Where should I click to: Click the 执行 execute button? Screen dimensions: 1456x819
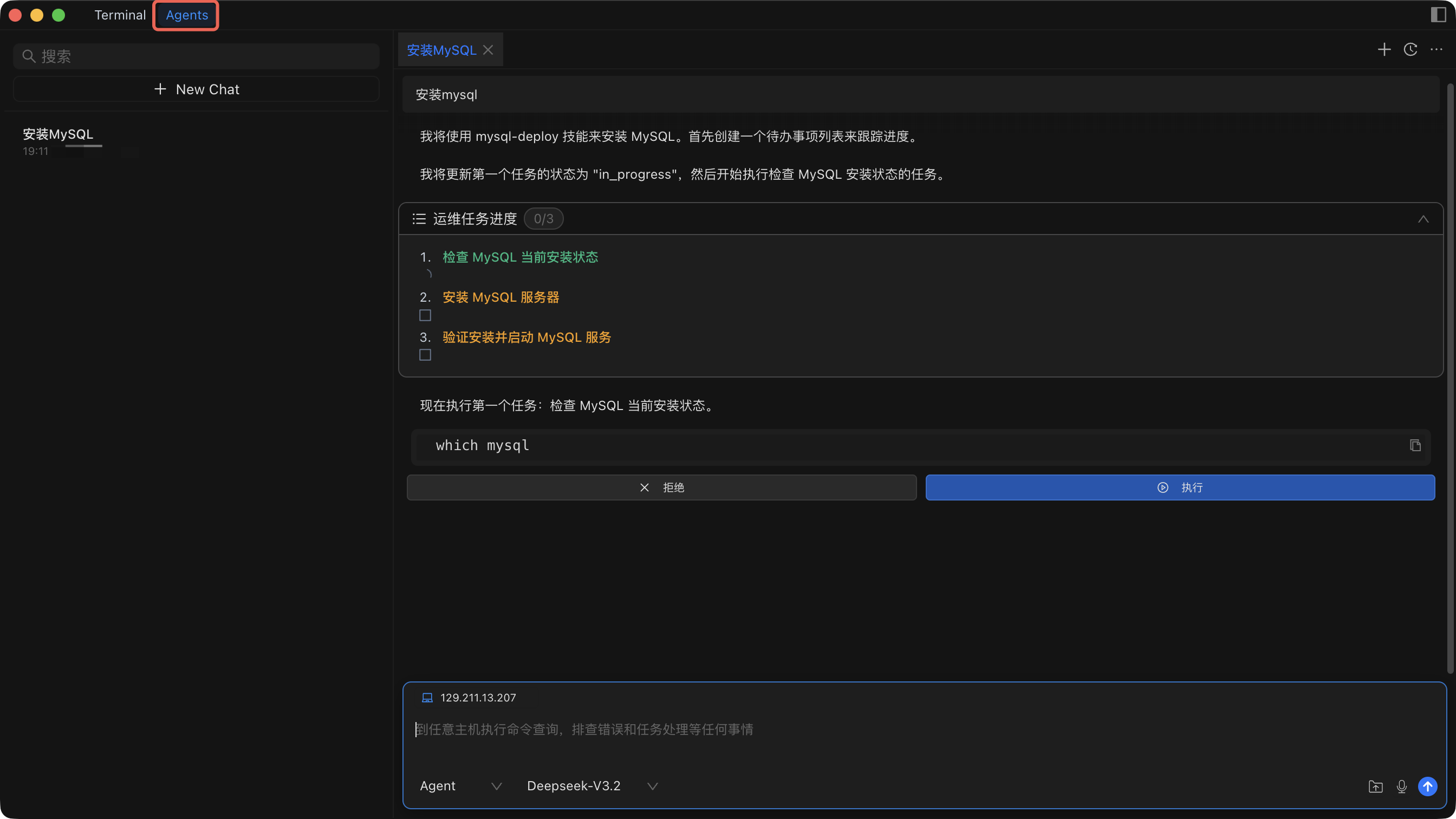point(1180,487)
